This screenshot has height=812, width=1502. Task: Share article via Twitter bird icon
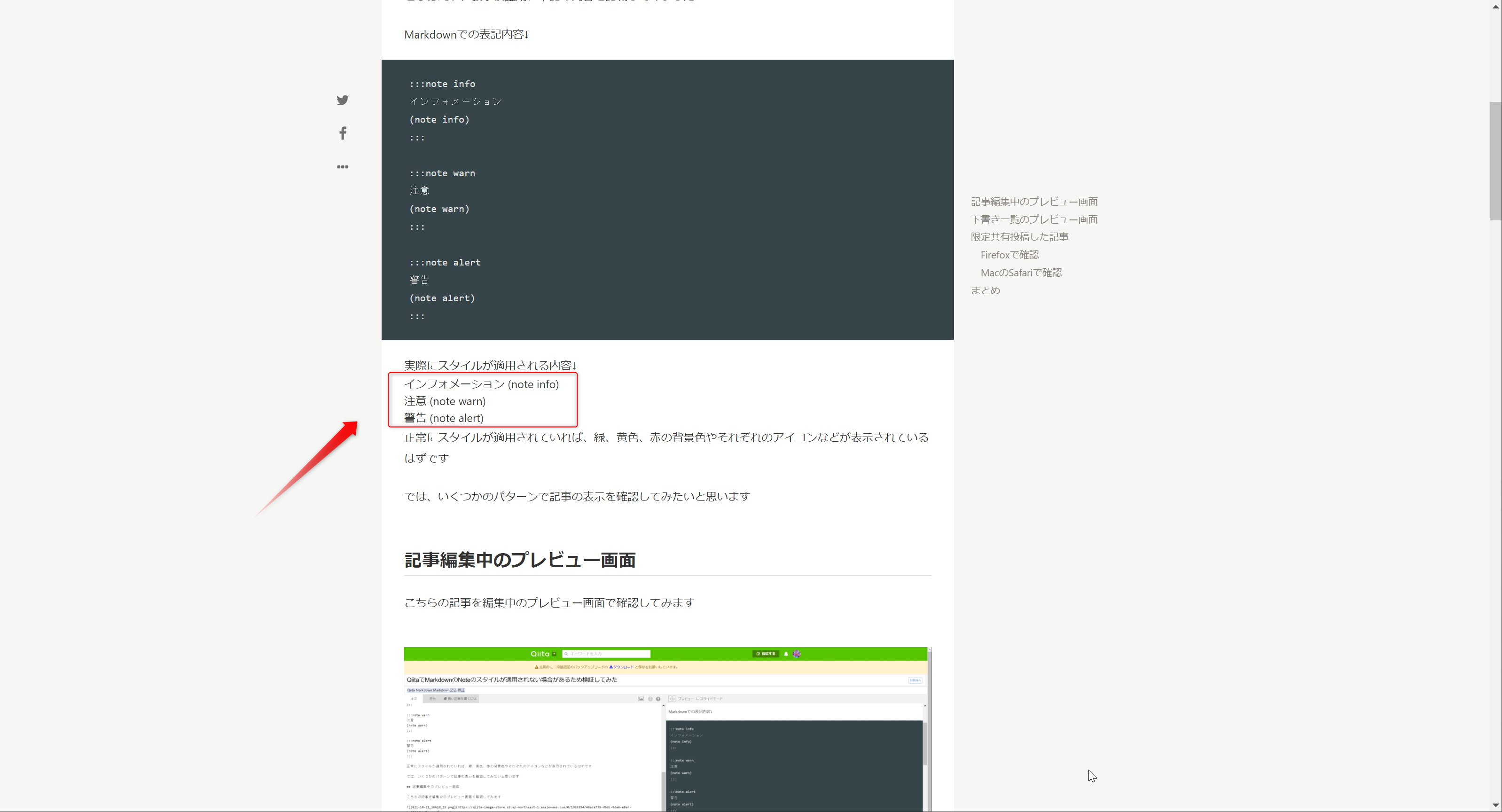342,100
